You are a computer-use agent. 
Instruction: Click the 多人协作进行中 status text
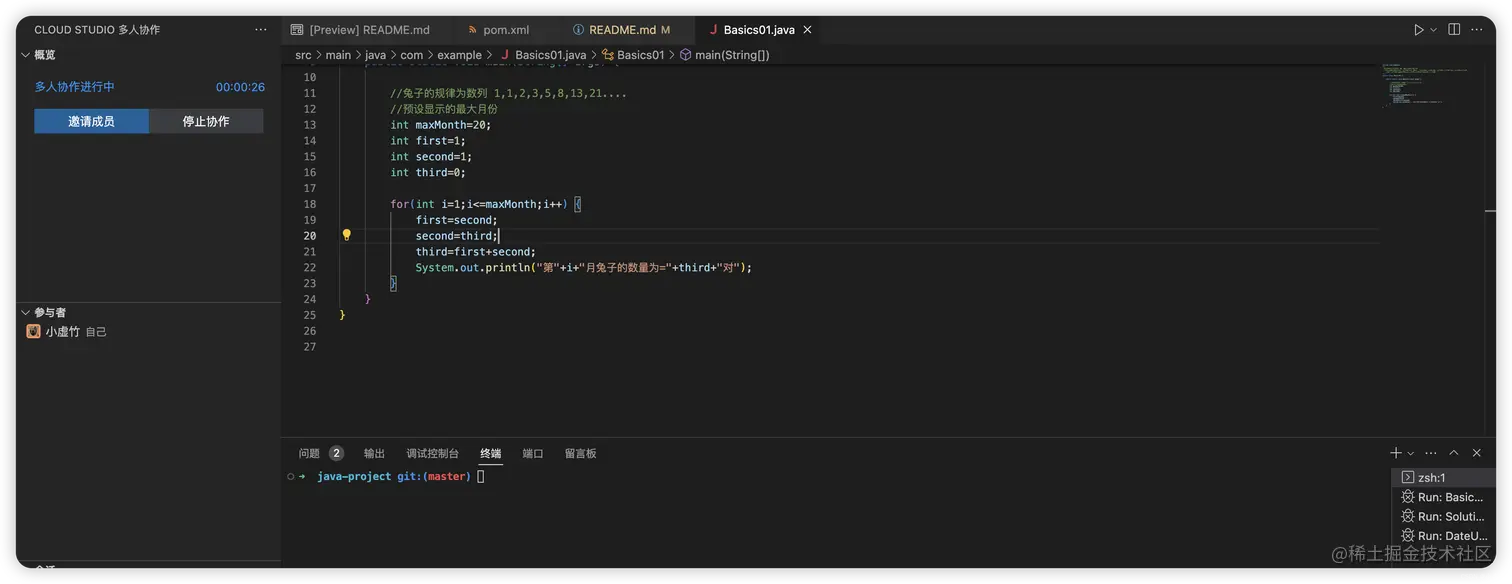[x=75, y=87]
